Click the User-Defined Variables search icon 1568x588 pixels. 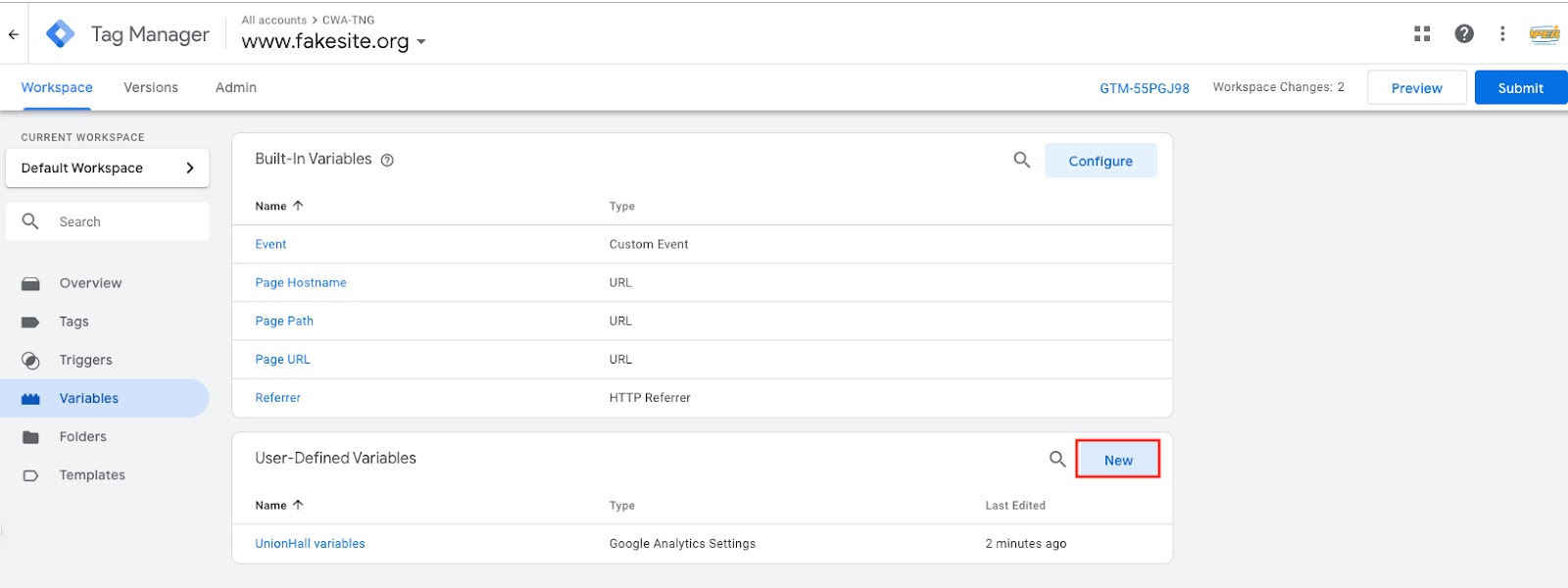1056,459
